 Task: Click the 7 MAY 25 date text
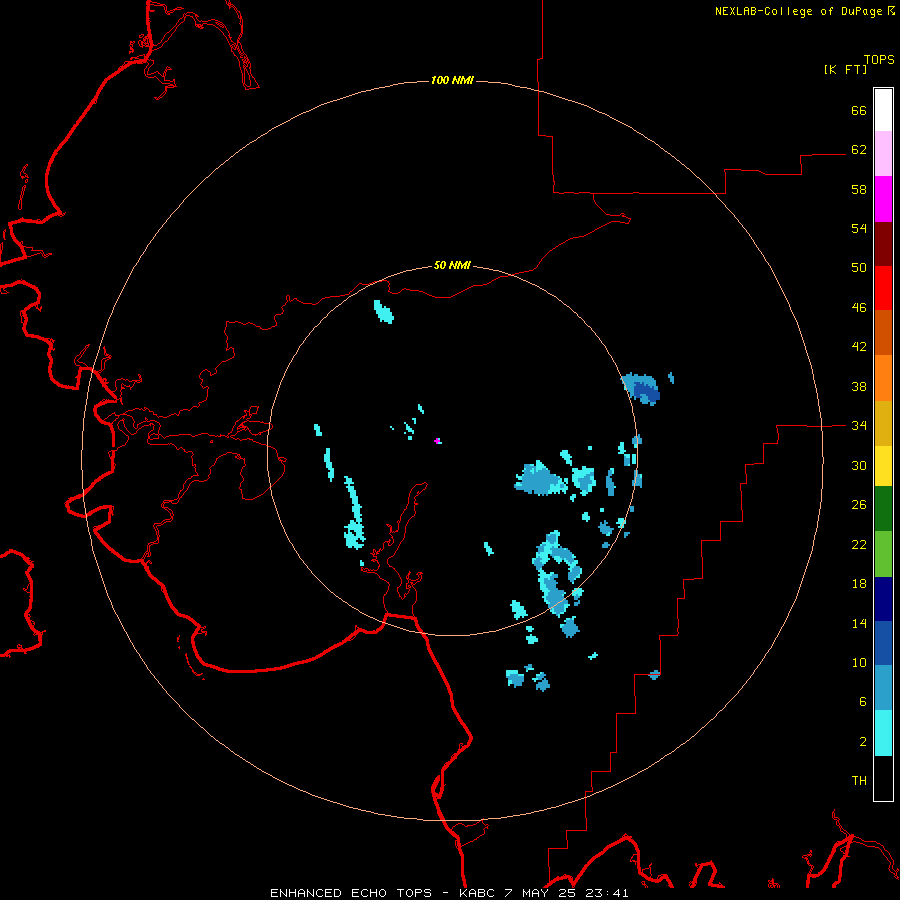click(542, 893)
